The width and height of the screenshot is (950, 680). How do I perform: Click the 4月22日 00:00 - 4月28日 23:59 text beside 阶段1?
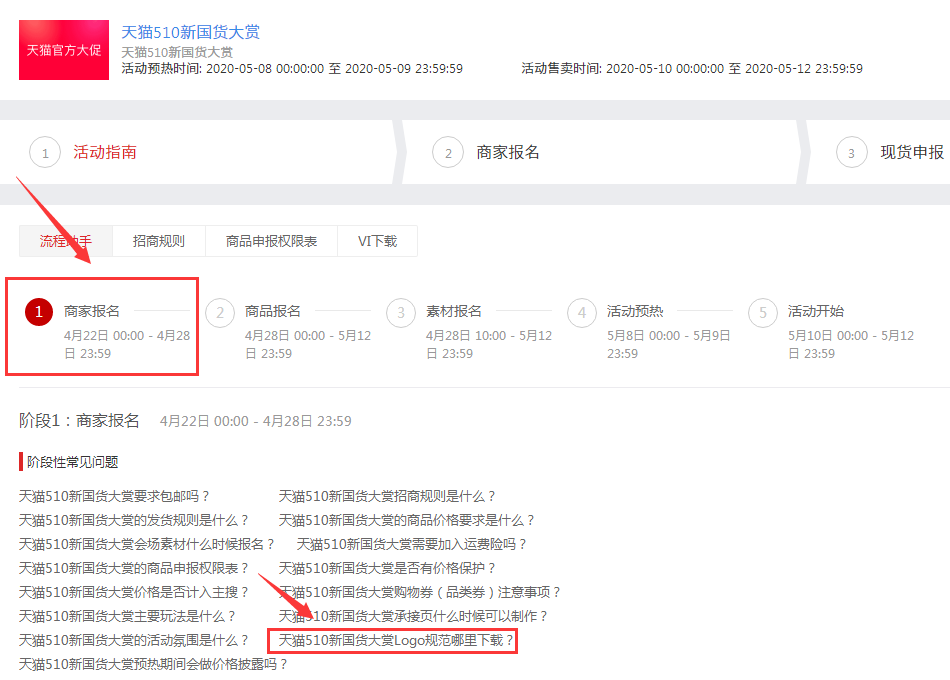(x=256, y=421)
